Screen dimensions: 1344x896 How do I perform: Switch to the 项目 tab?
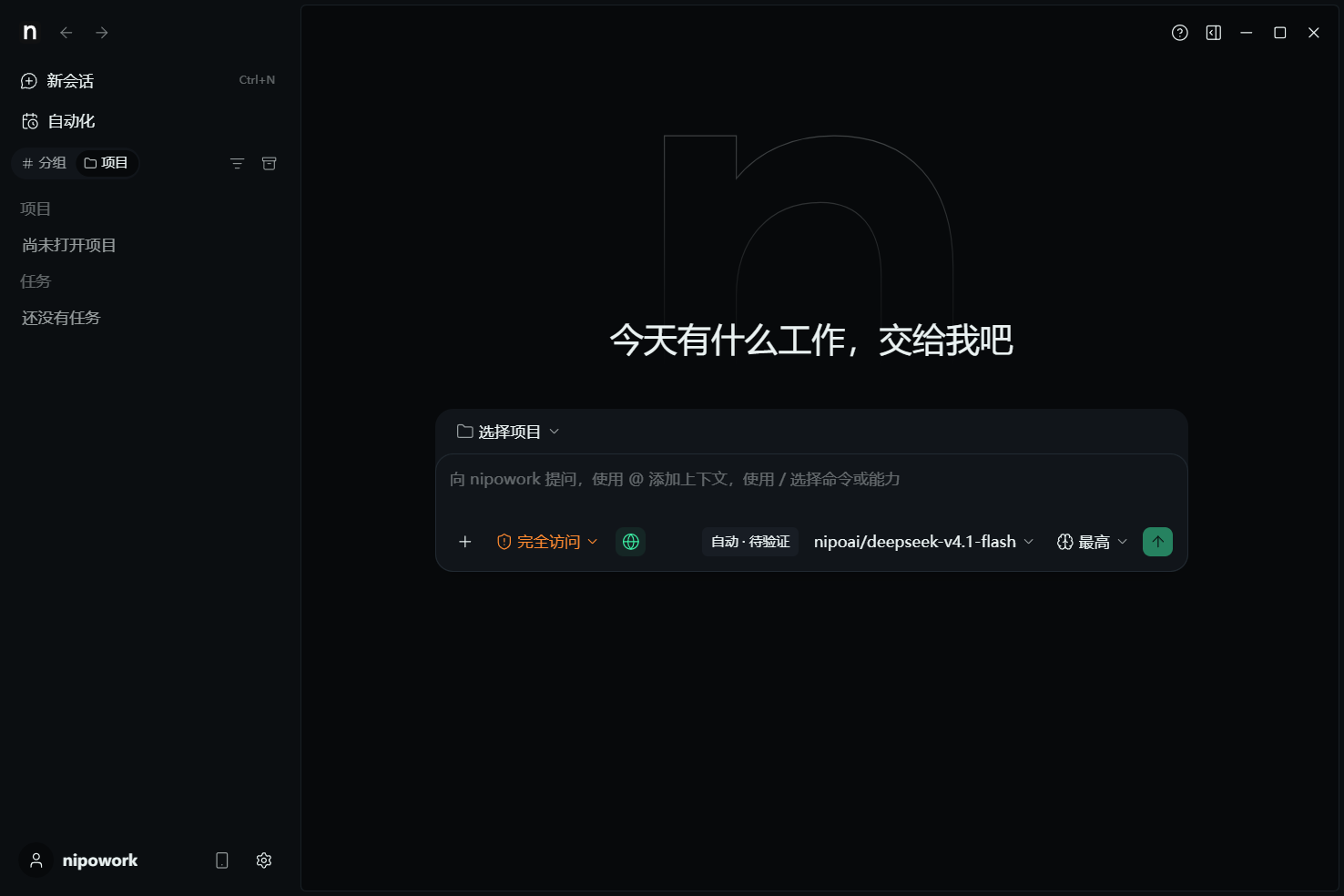coord(106,163)
